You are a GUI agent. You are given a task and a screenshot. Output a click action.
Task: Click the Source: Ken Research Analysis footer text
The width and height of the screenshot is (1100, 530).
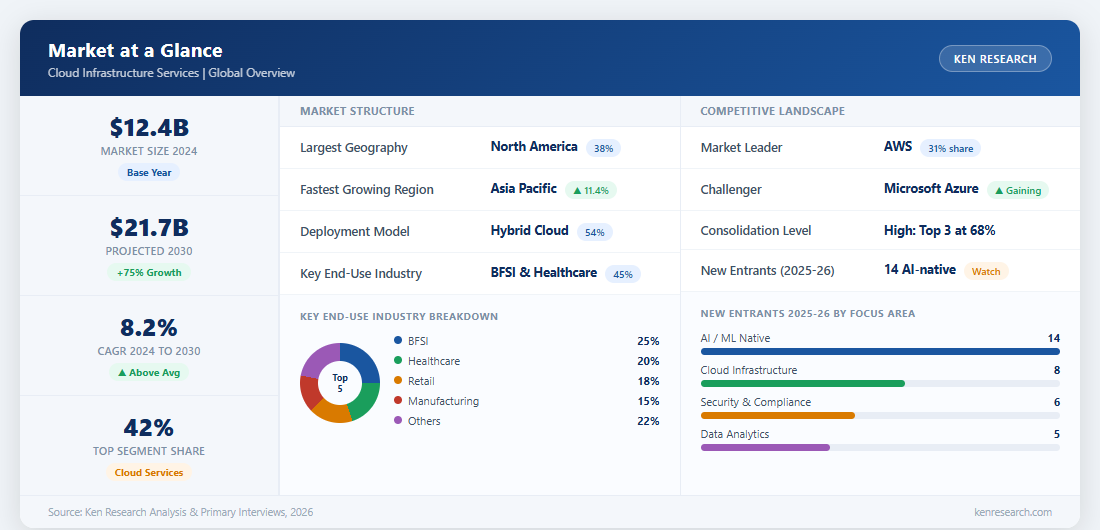180,512
